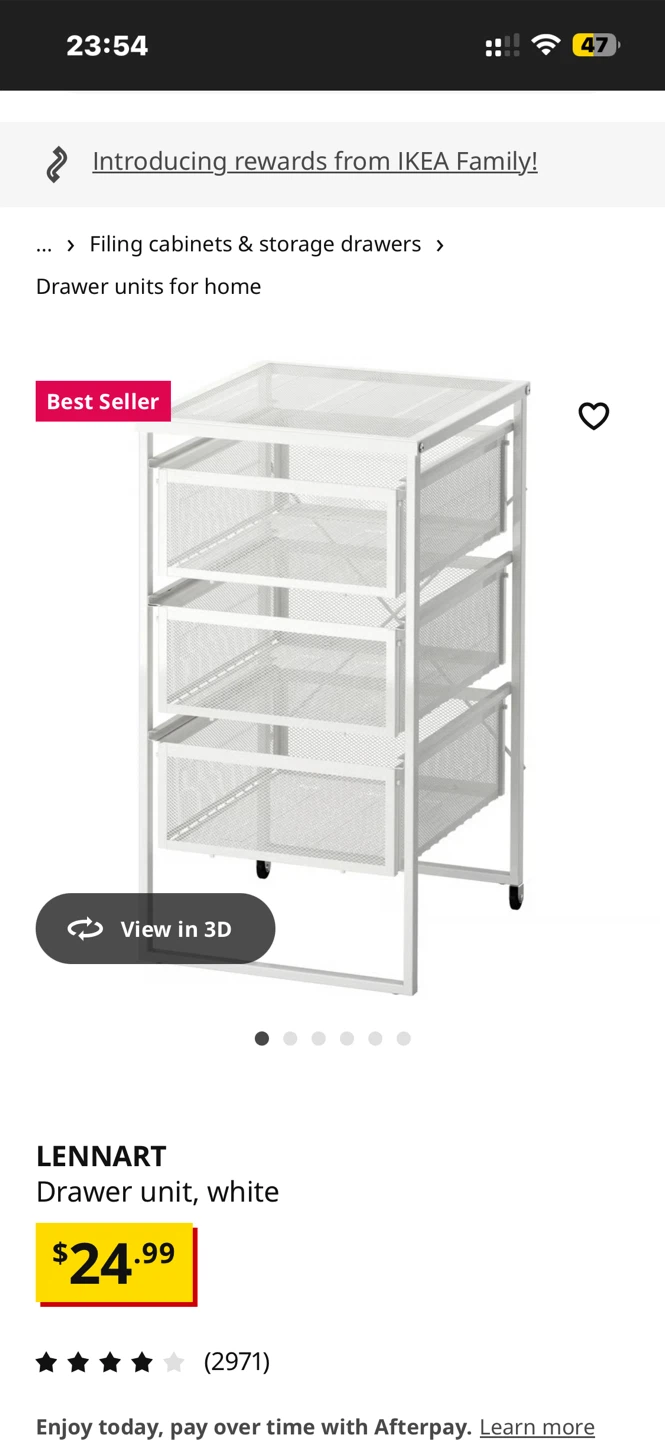The height and width of the screenshot is (1440, 665).
Task: Select the last image carousel dot
Action: 403,1039
